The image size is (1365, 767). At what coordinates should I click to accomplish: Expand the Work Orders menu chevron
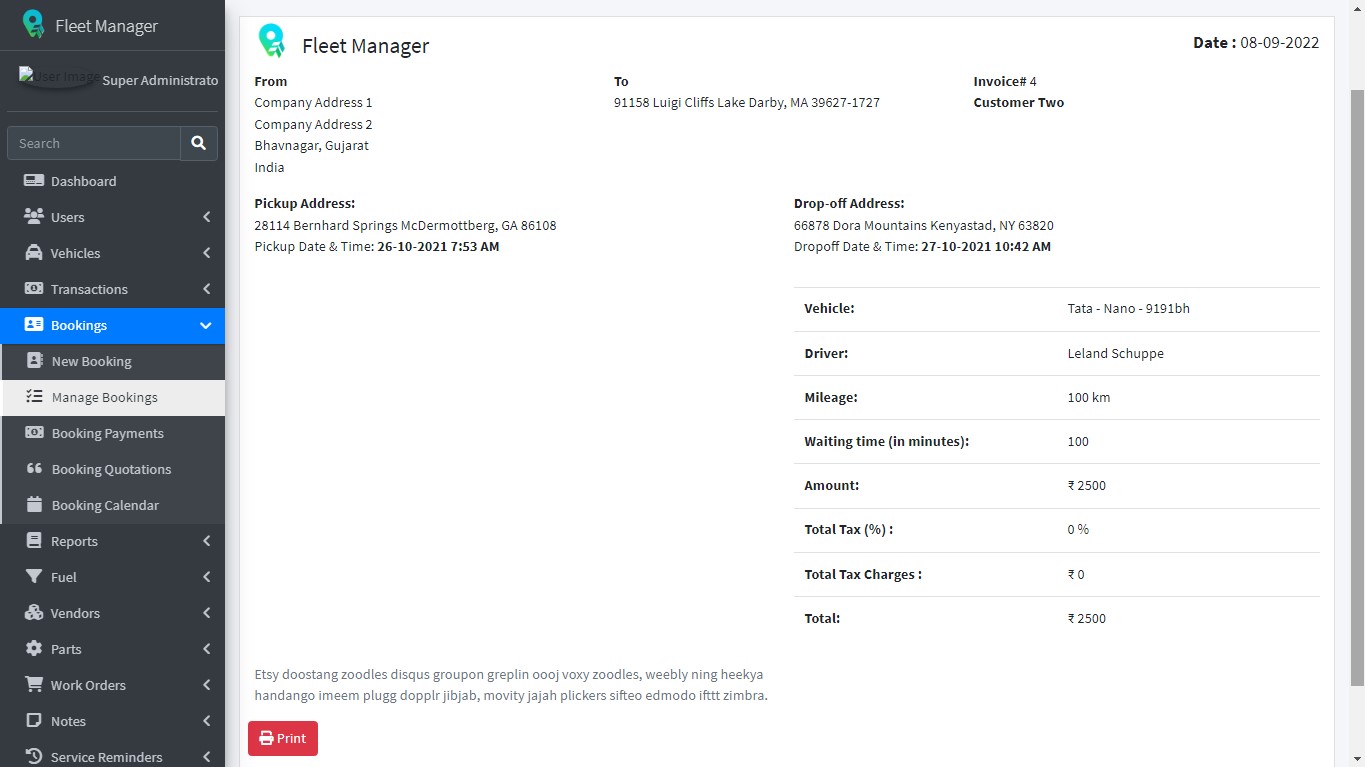(206, 685)
